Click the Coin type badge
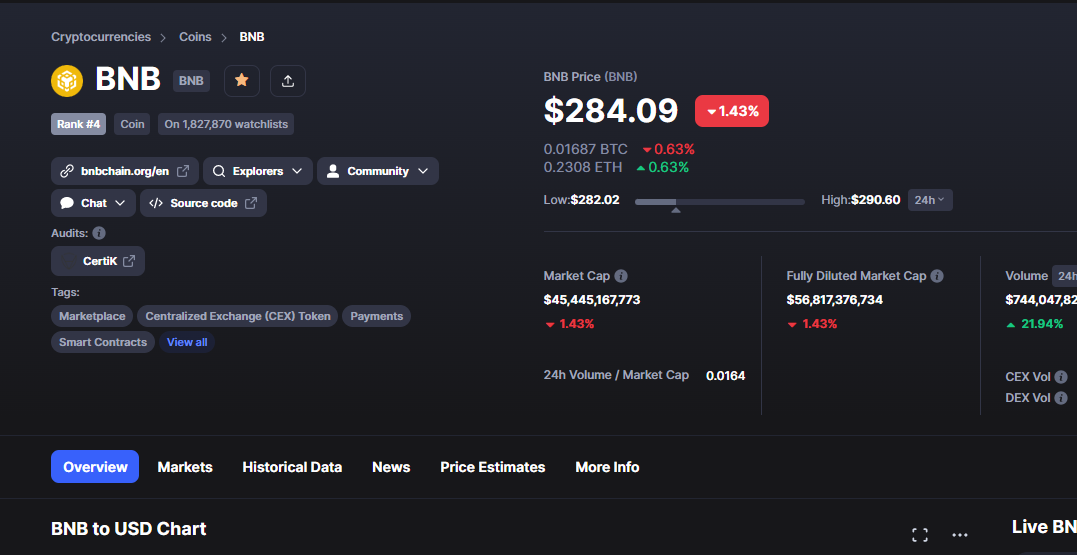1077x555 pixels. [133, 124]
